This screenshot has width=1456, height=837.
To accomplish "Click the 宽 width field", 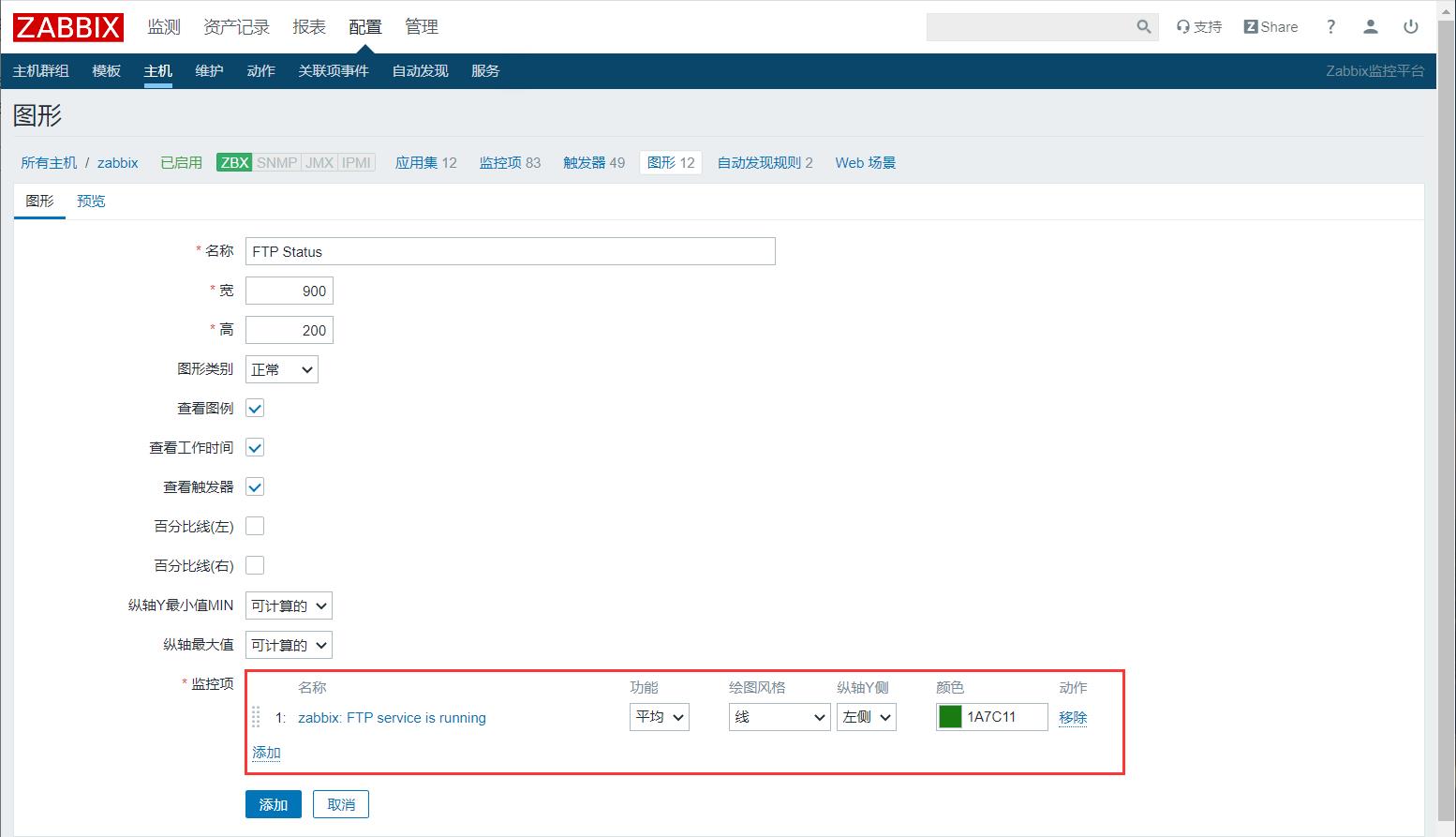I will click(290, 291).
